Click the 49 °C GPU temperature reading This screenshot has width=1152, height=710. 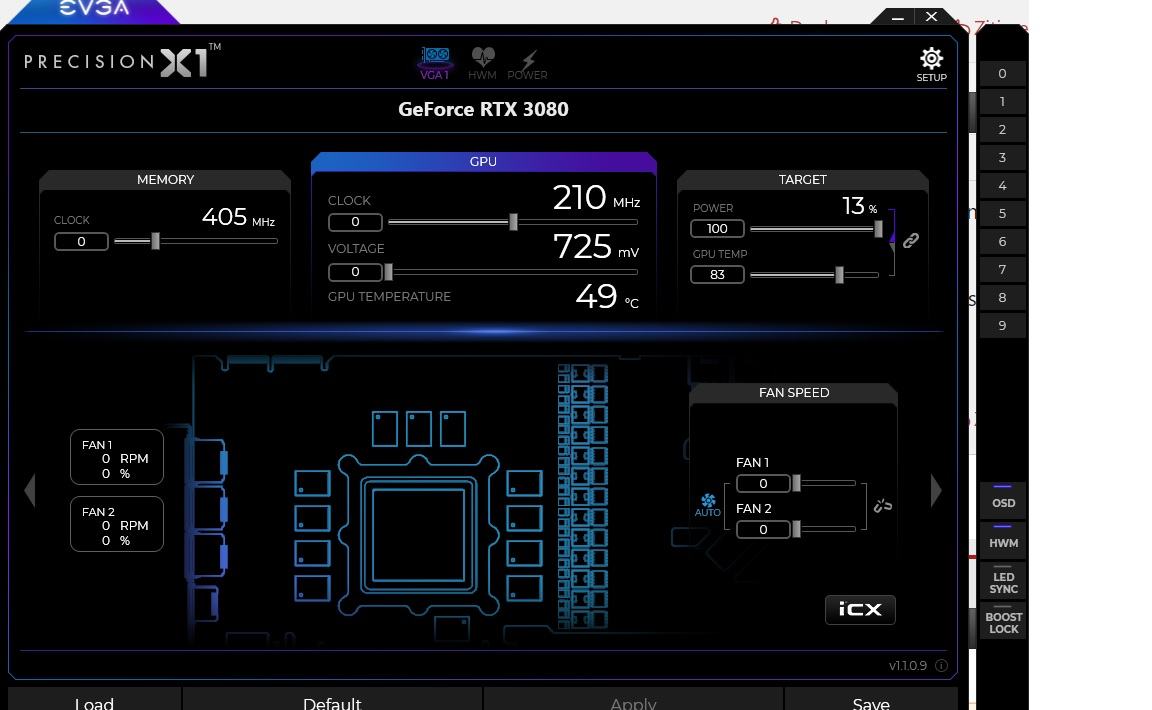tap(607, 296)
